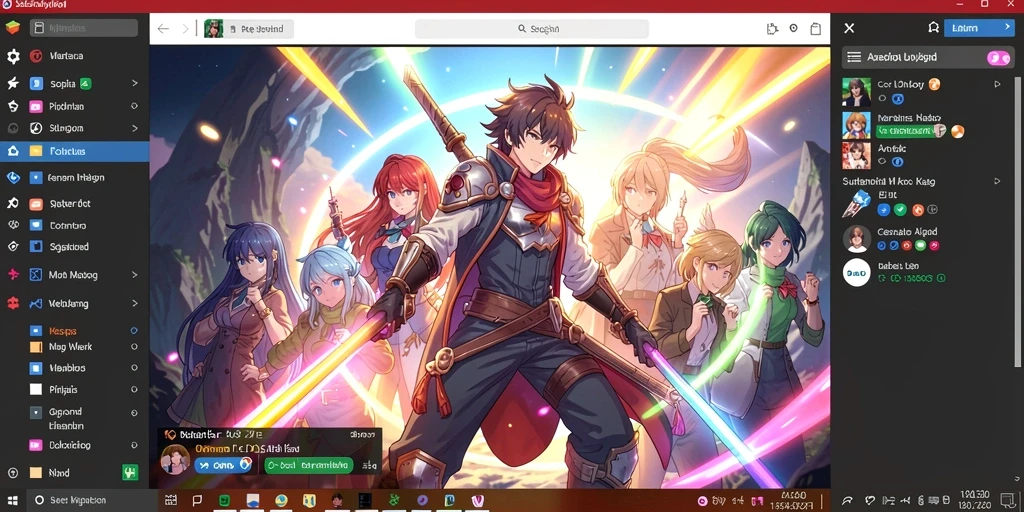The width and height of the screenshot is (1024, 512).
Task: Expand the first contact's triangle arrow in the right panel
Action: (x=997, y=84)
